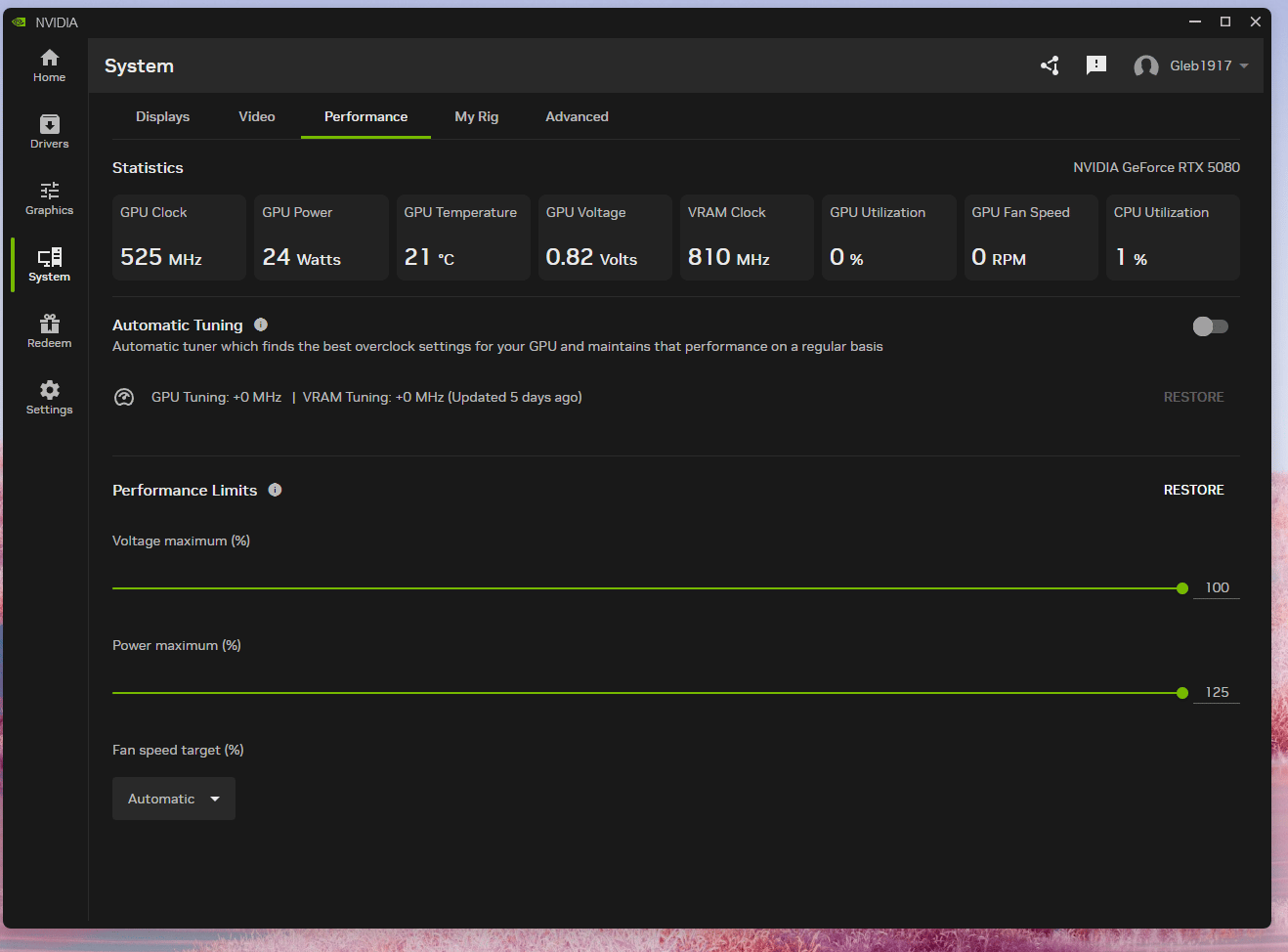Click the info icon beside Performance Limits
The width and height of the screenshot is (1288, 952).
pos(275,490)
